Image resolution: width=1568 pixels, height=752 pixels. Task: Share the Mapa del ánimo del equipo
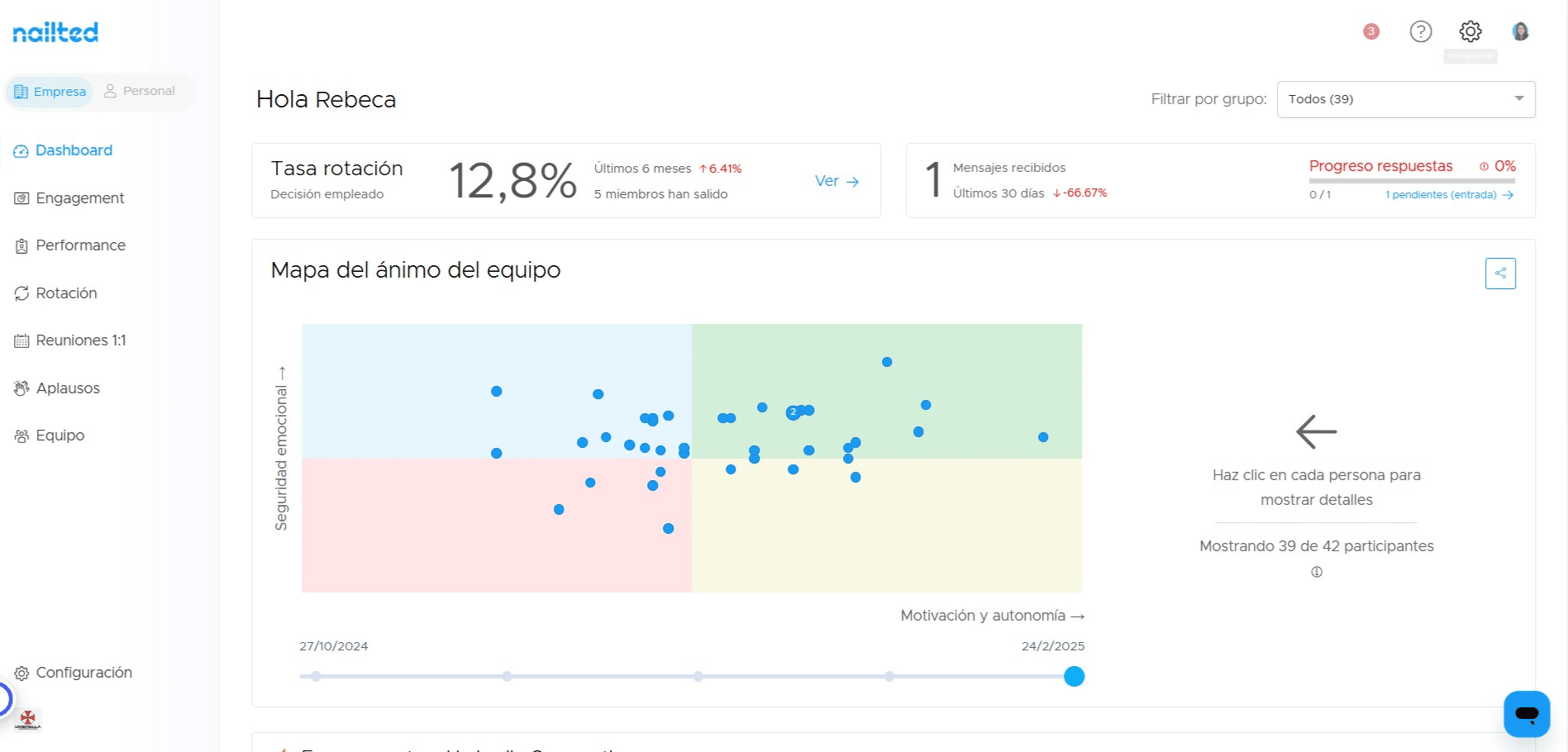click(1500, 273)
